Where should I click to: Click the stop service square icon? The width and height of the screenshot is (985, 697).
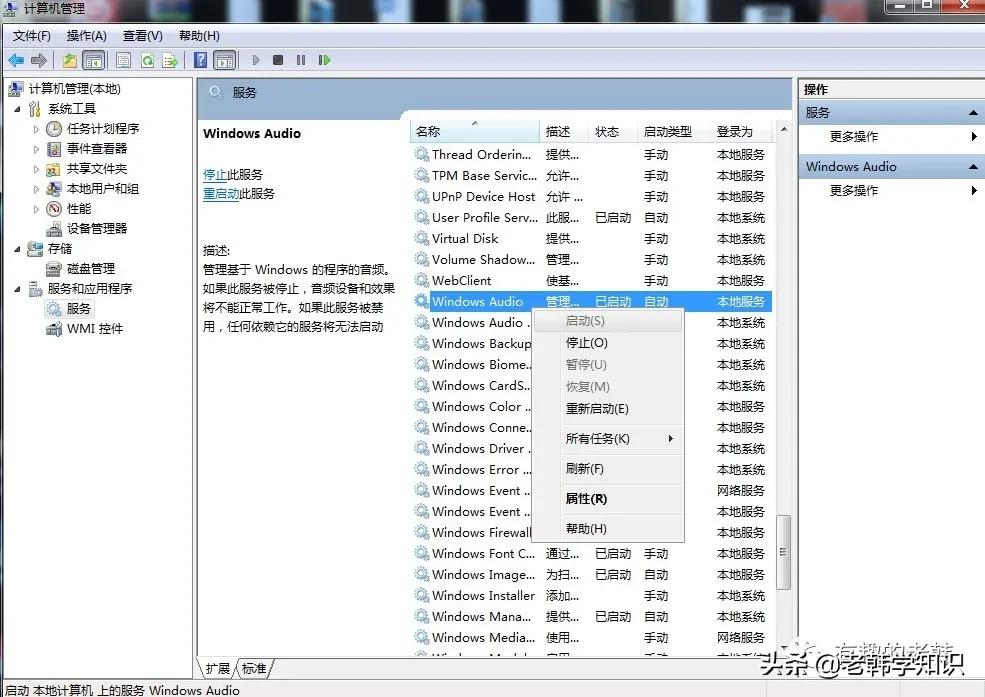[x=278, y=60]
